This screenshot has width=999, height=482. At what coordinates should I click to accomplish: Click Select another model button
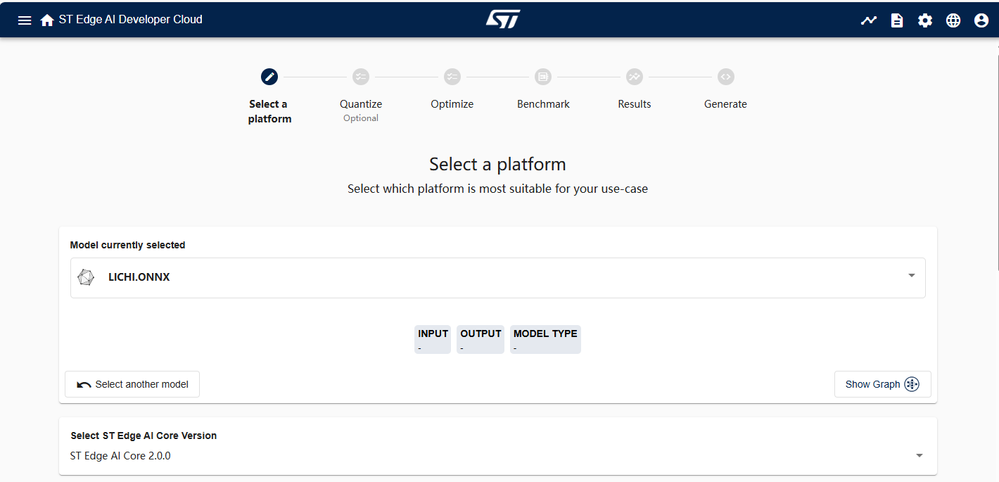pyautogui.click(x=132, y=385)
